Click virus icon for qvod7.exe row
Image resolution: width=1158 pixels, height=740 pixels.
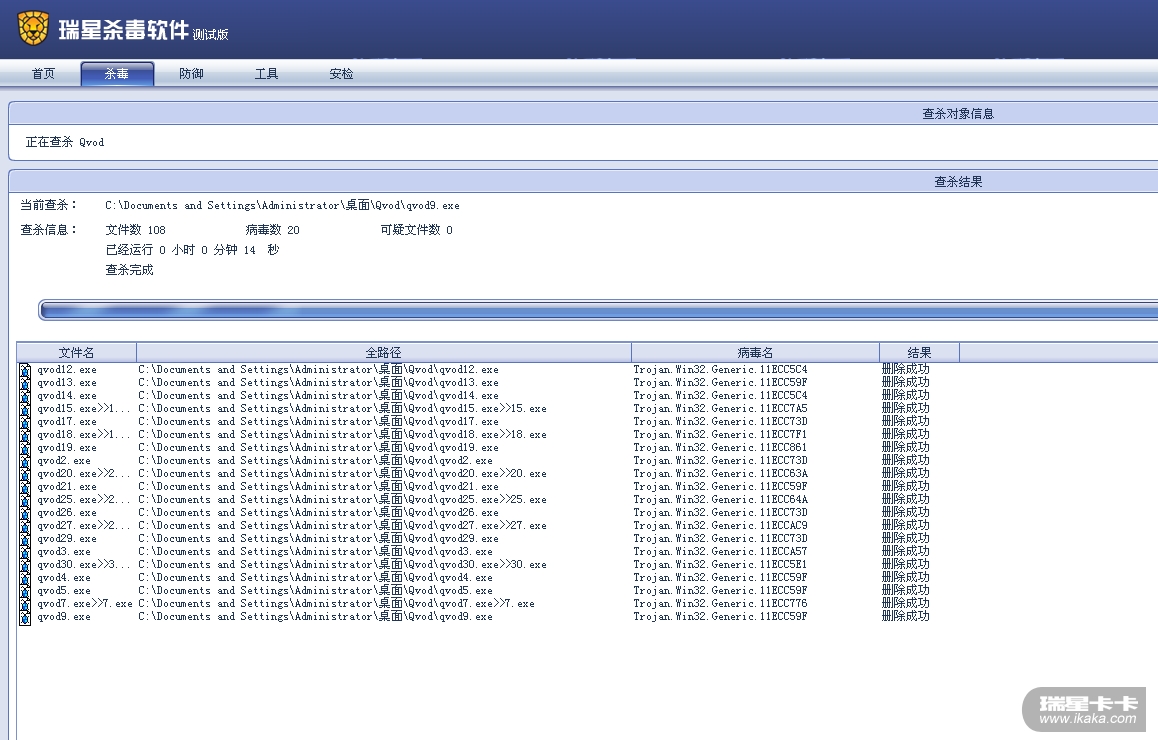(x=25, y=604)
